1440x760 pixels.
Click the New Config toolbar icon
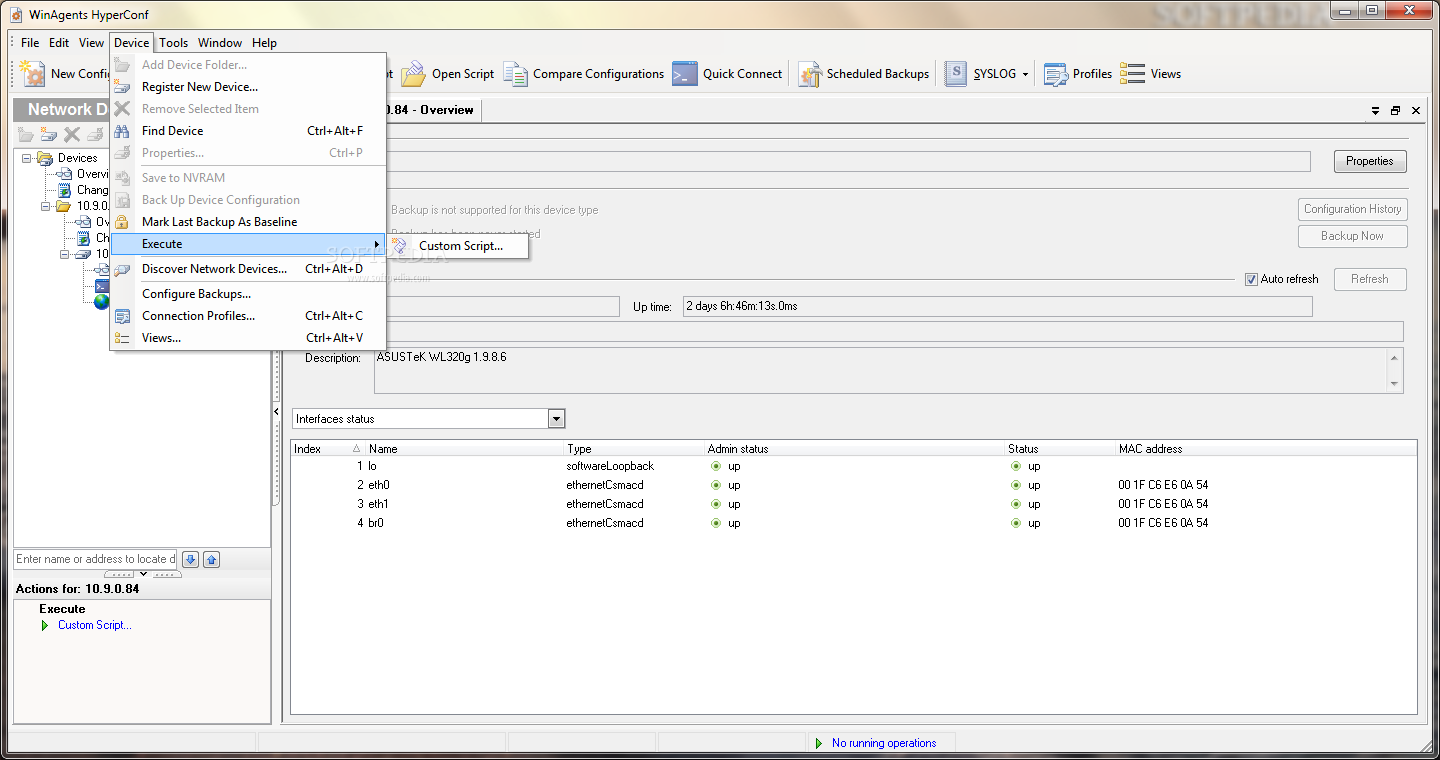click(33, 73)
